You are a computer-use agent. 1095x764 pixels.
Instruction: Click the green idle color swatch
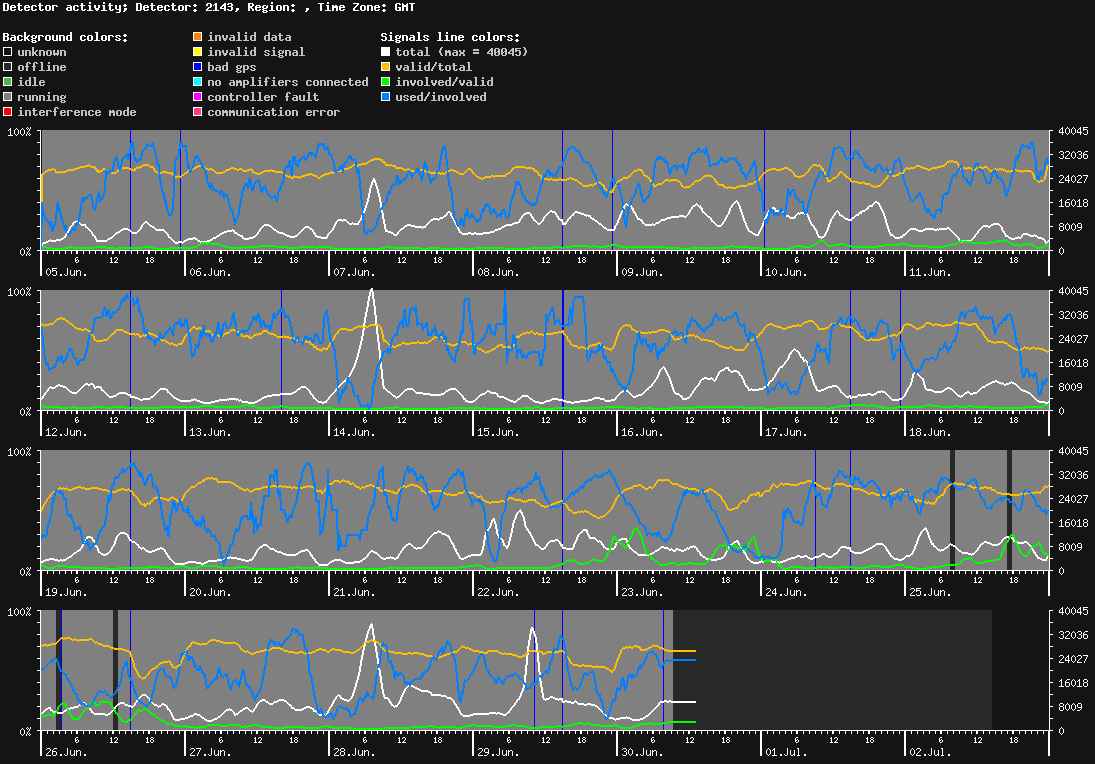pyautogui.click(x=8, y=82)
